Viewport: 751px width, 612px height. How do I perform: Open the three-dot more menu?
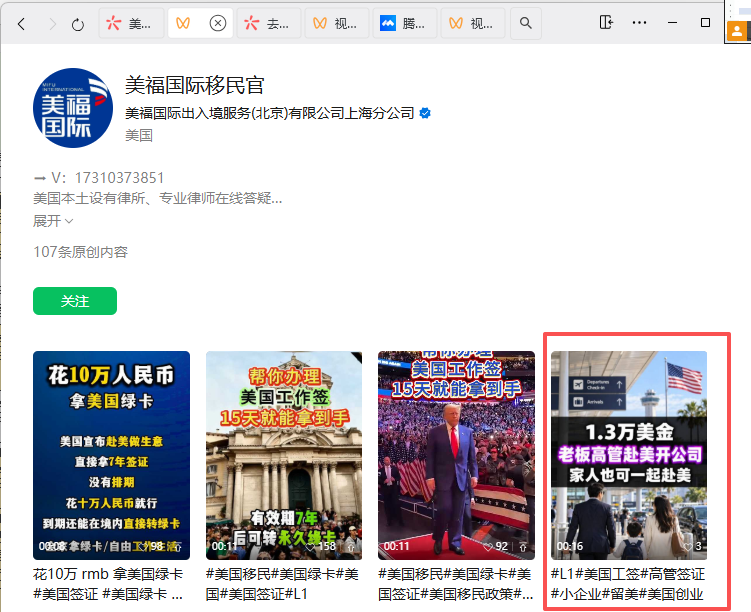pyautogui.click(x=639, y=23)
